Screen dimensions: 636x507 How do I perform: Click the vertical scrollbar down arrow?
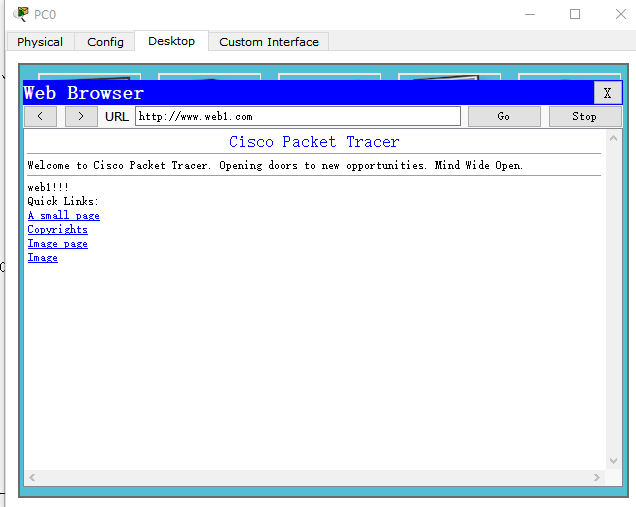[613, 461]
